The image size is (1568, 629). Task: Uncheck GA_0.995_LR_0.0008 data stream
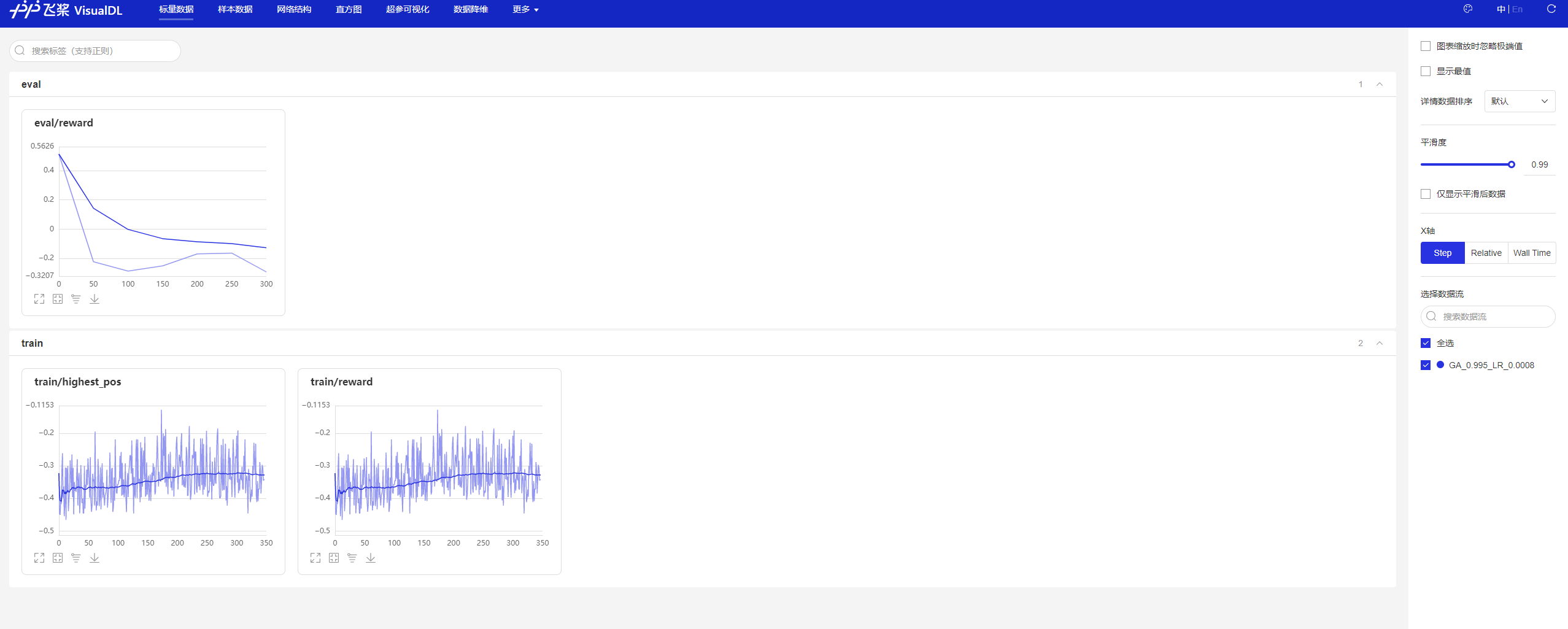pos(1426,365)
